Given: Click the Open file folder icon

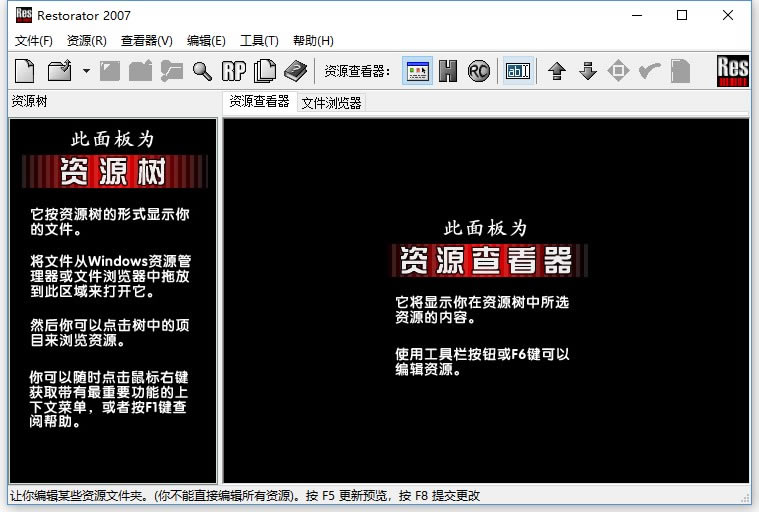Looking at the screenshot, I should pos(59,71).
